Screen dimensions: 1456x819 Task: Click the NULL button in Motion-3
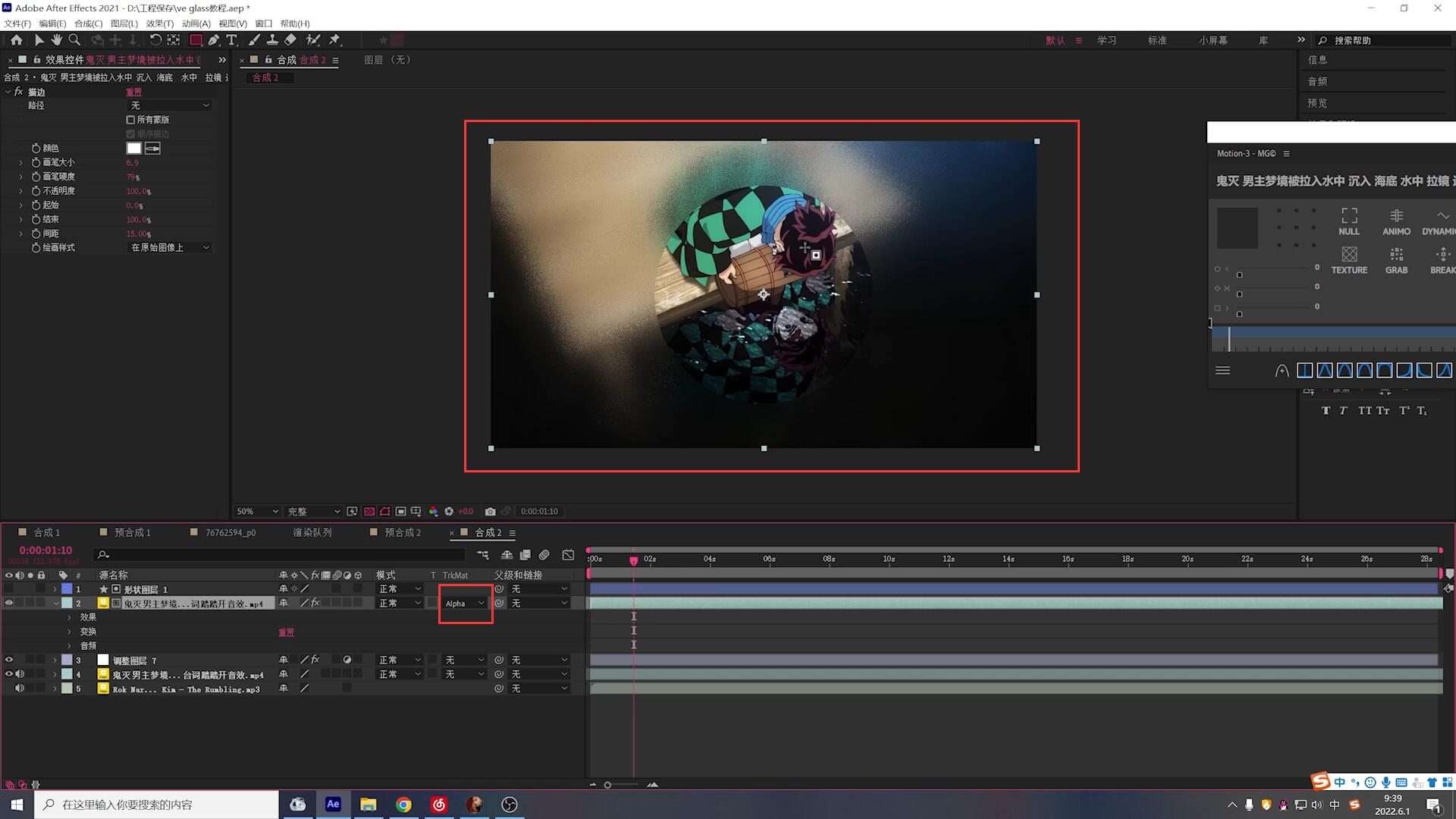(1349, 221)
